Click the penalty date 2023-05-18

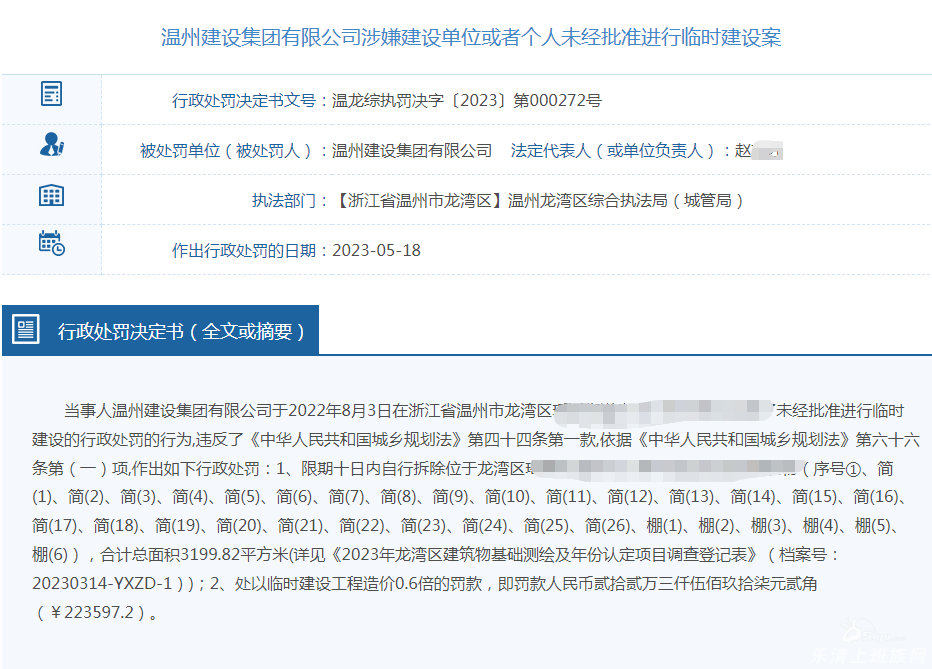(376, 251)
